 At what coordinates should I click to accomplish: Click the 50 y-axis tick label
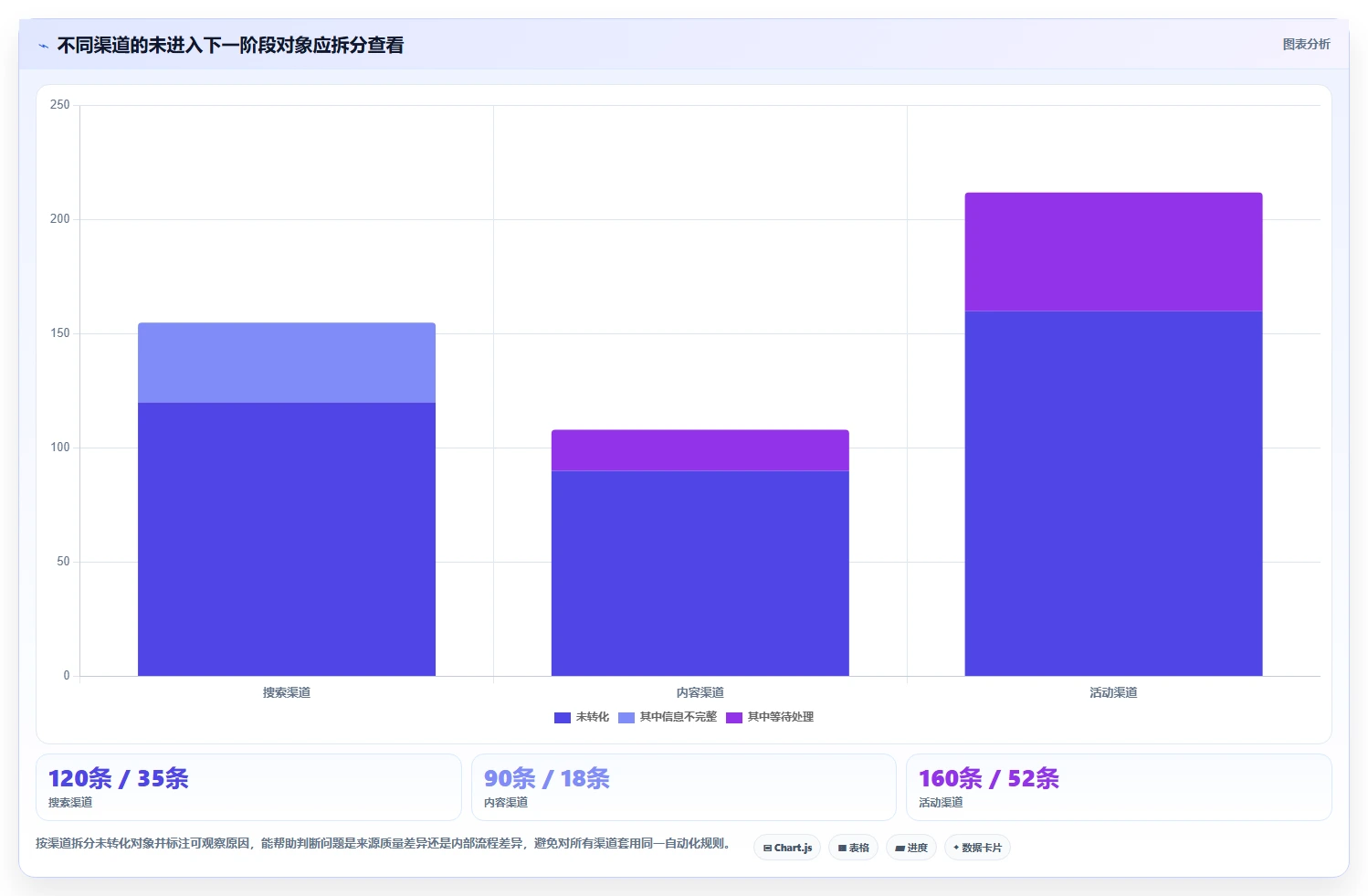pos(63,562)
